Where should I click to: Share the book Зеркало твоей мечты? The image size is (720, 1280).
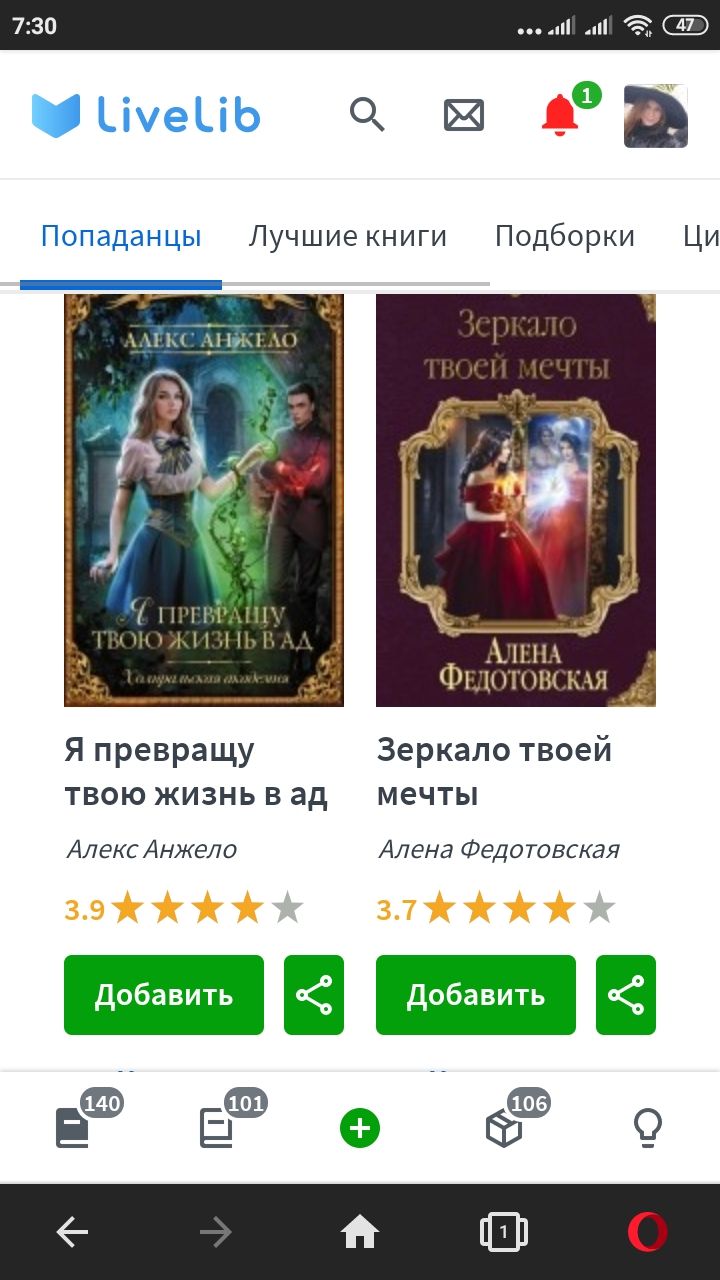(626, 995)
